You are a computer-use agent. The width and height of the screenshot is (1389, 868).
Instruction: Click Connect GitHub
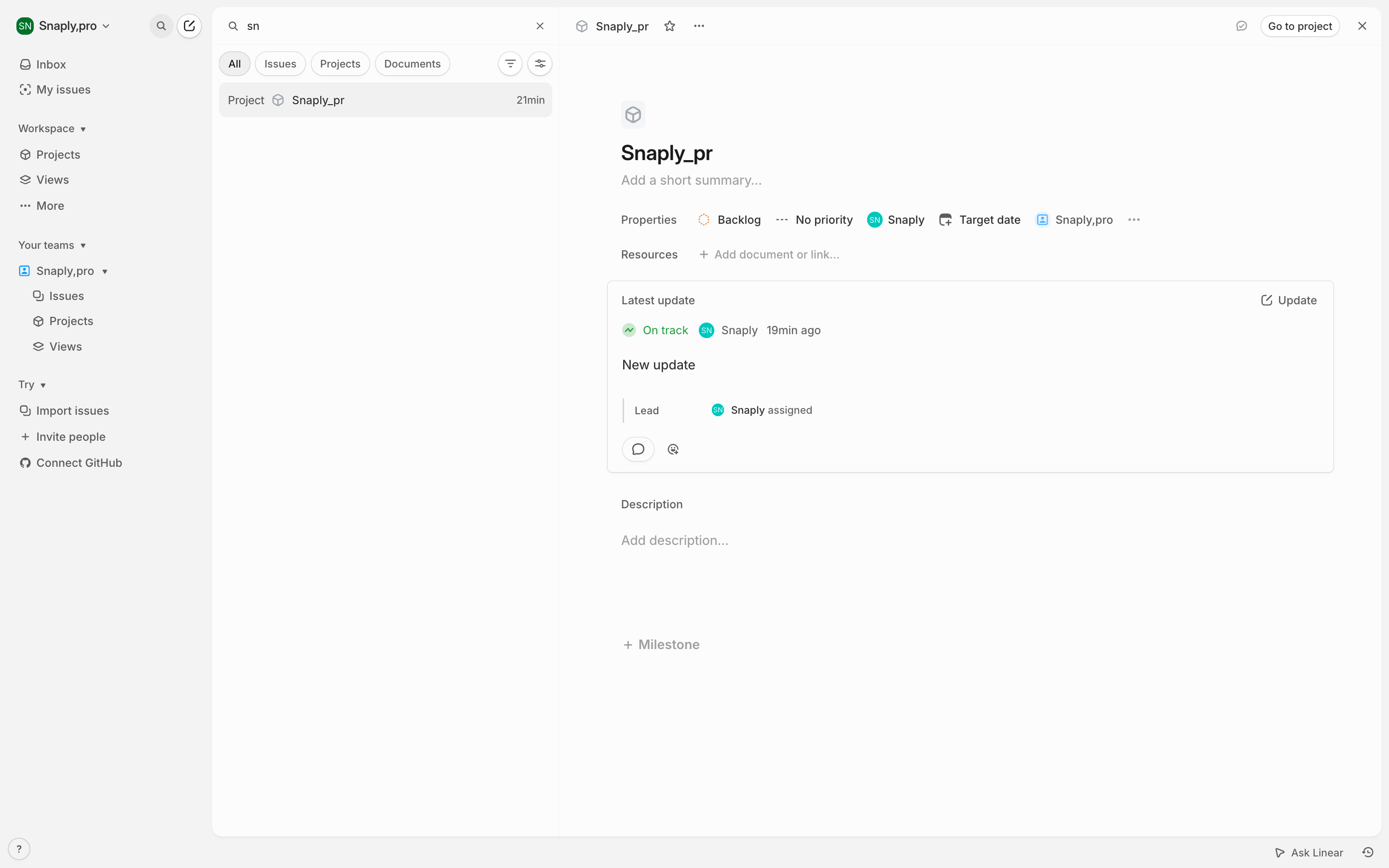[70, 463]
